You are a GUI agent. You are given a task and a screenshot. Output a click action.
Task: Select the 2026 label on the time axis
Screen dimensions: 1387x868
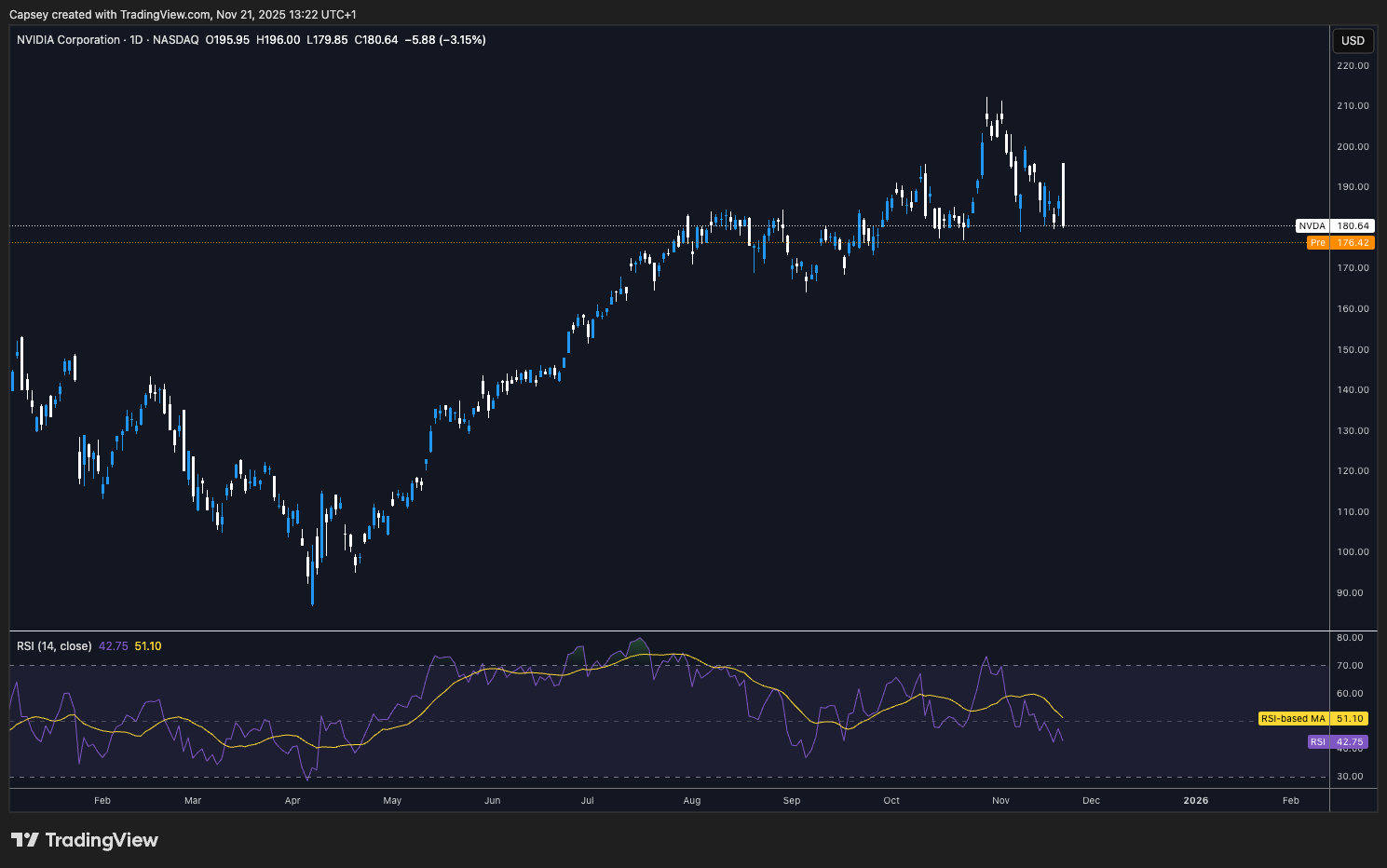tap(1196, 800)
